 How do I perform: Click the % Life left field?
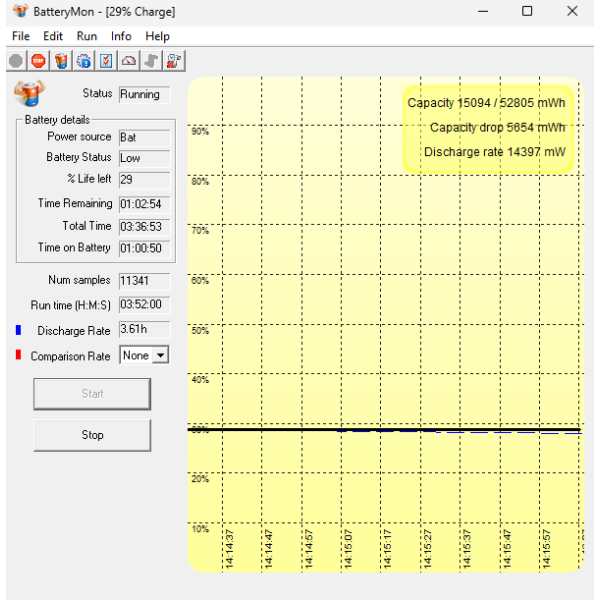144,179
